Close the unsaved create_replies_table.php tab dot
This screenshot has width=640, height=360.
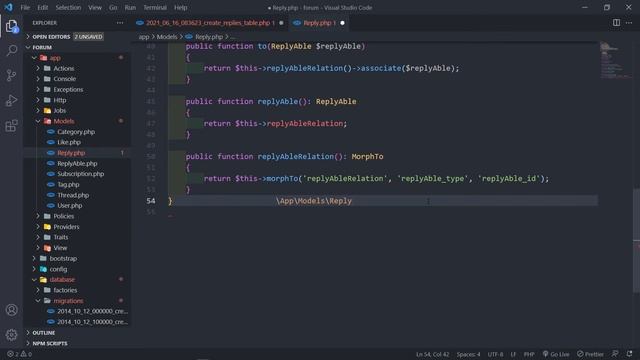tap(281, 23)
